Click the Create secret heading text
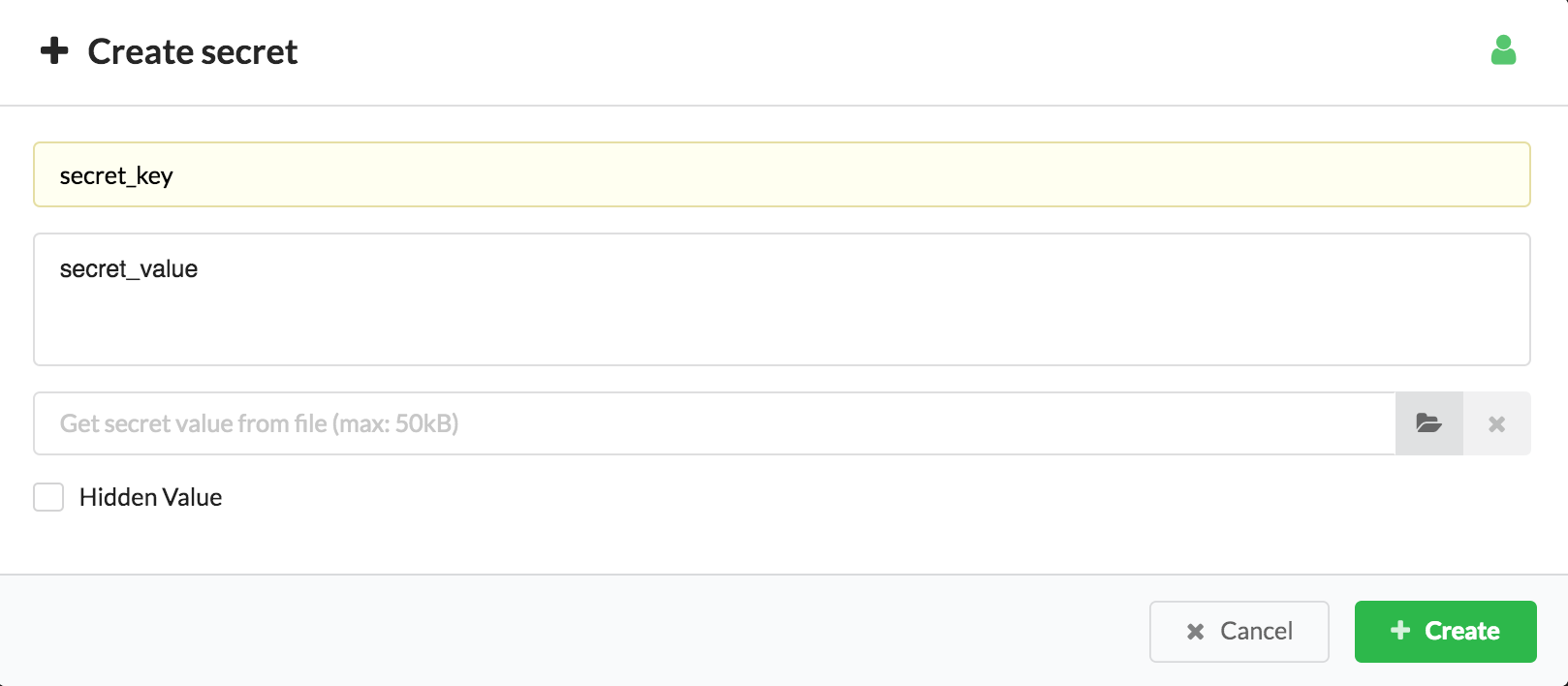This screenshot has height=686, width=1568. pos(193,51)
